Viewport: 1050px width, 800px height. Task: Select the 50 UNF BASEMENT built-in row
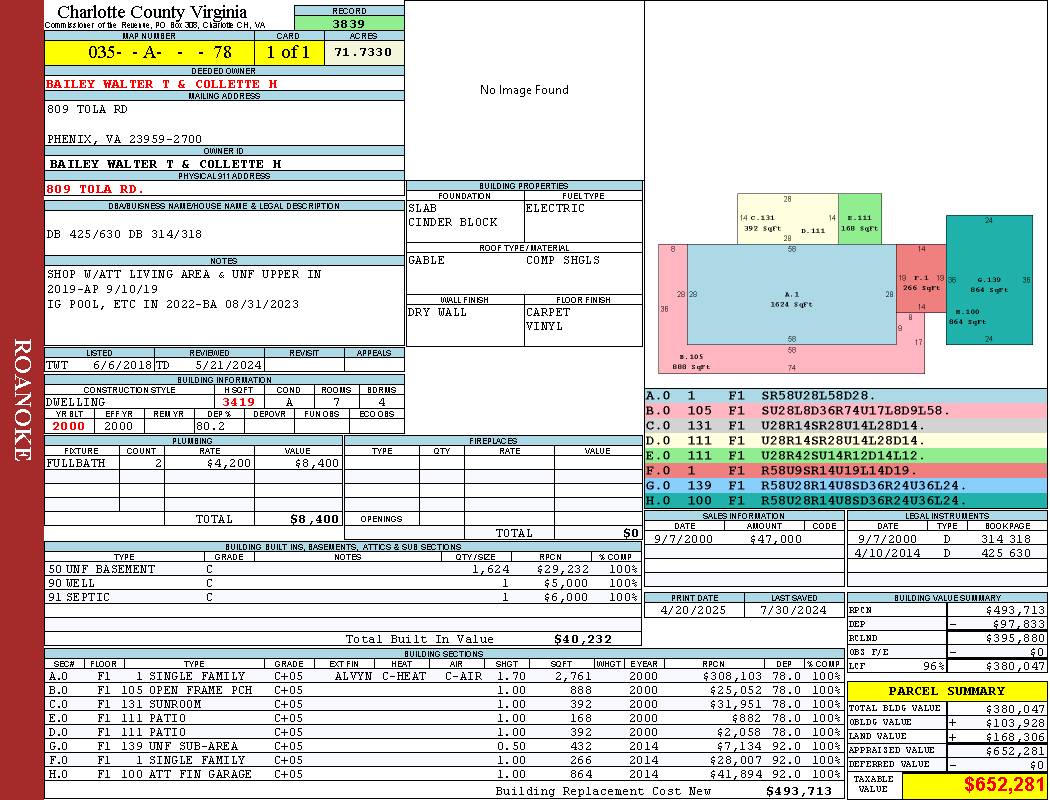tap(342, 569)
